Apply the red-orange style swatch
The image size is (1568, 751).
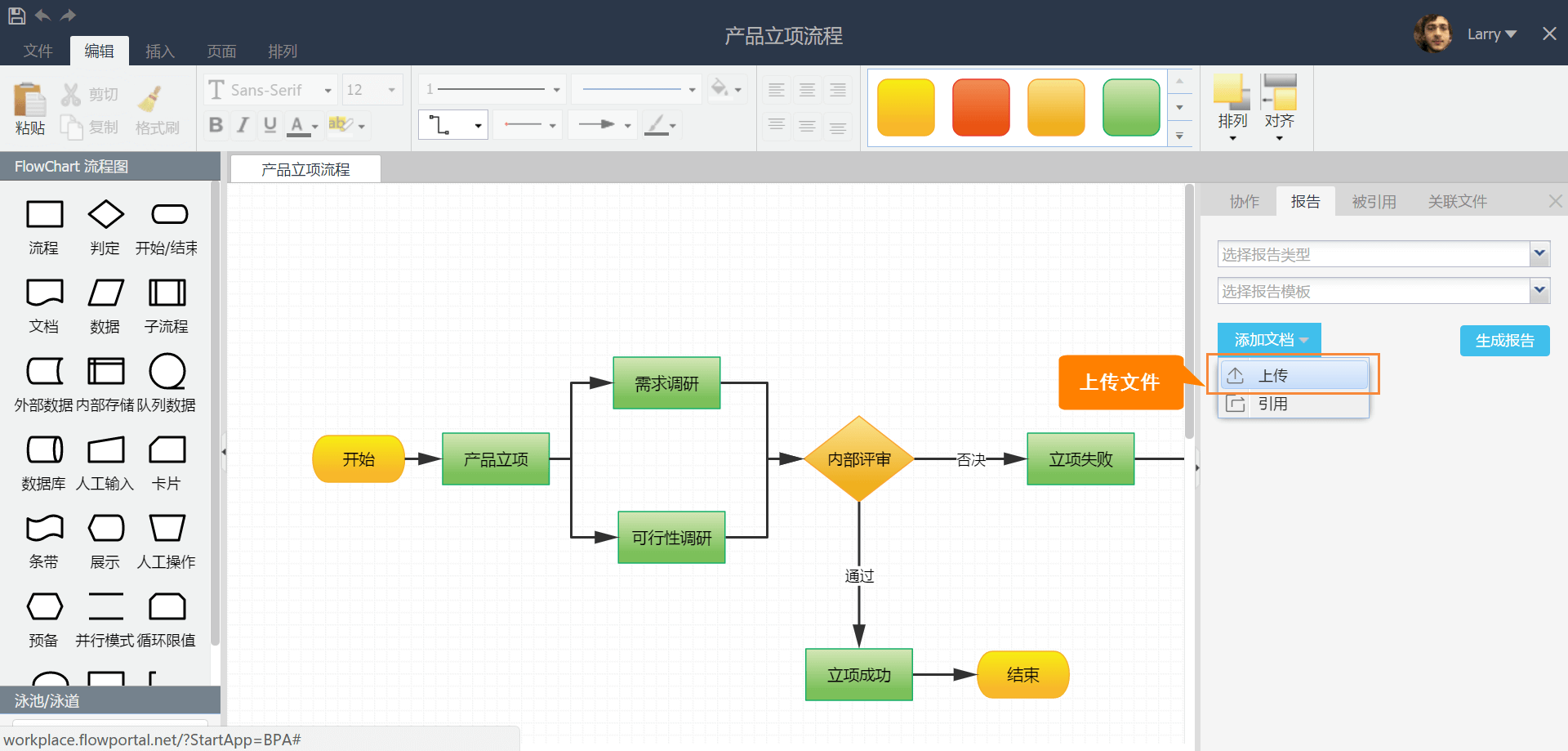click(x=981, y=107)
